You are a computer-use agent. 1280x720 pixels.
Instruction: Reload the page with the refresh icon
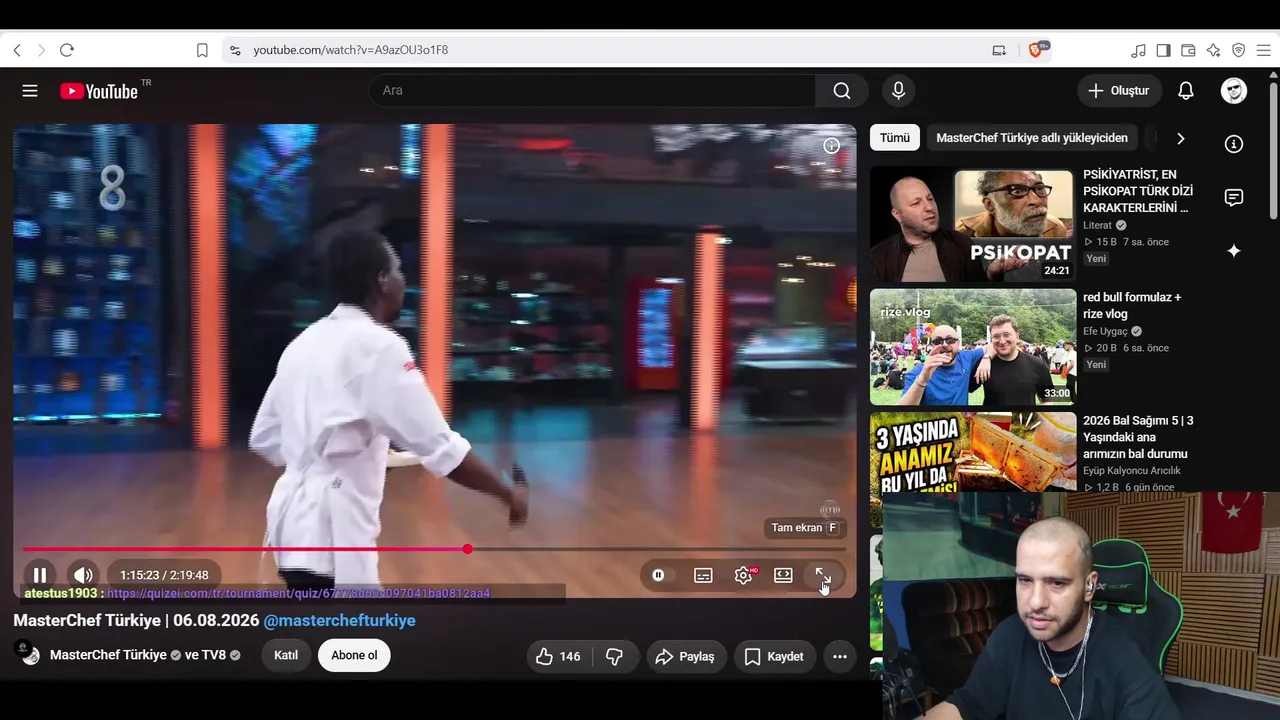pyautogui.click(x=67, y=50)
